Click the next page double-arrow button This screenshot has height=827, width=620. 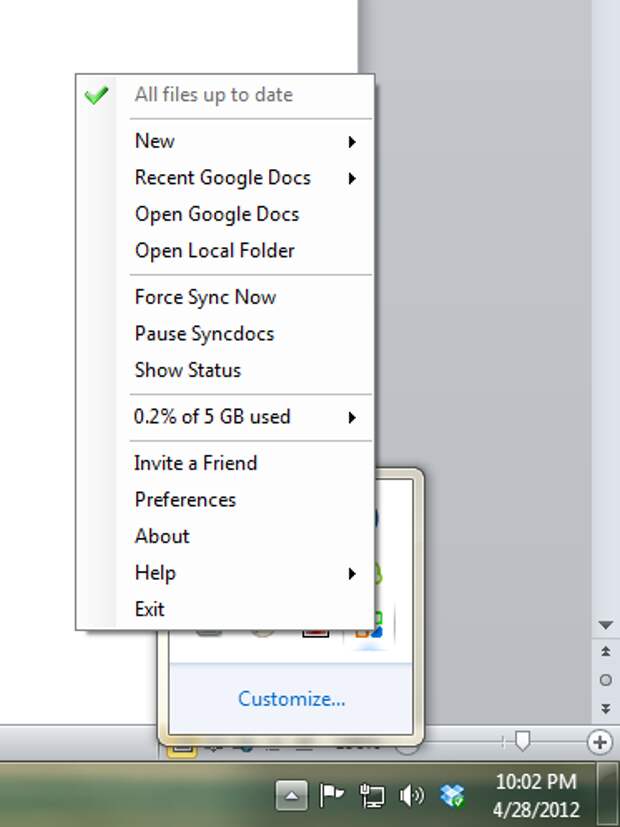(x=606, y=708)
